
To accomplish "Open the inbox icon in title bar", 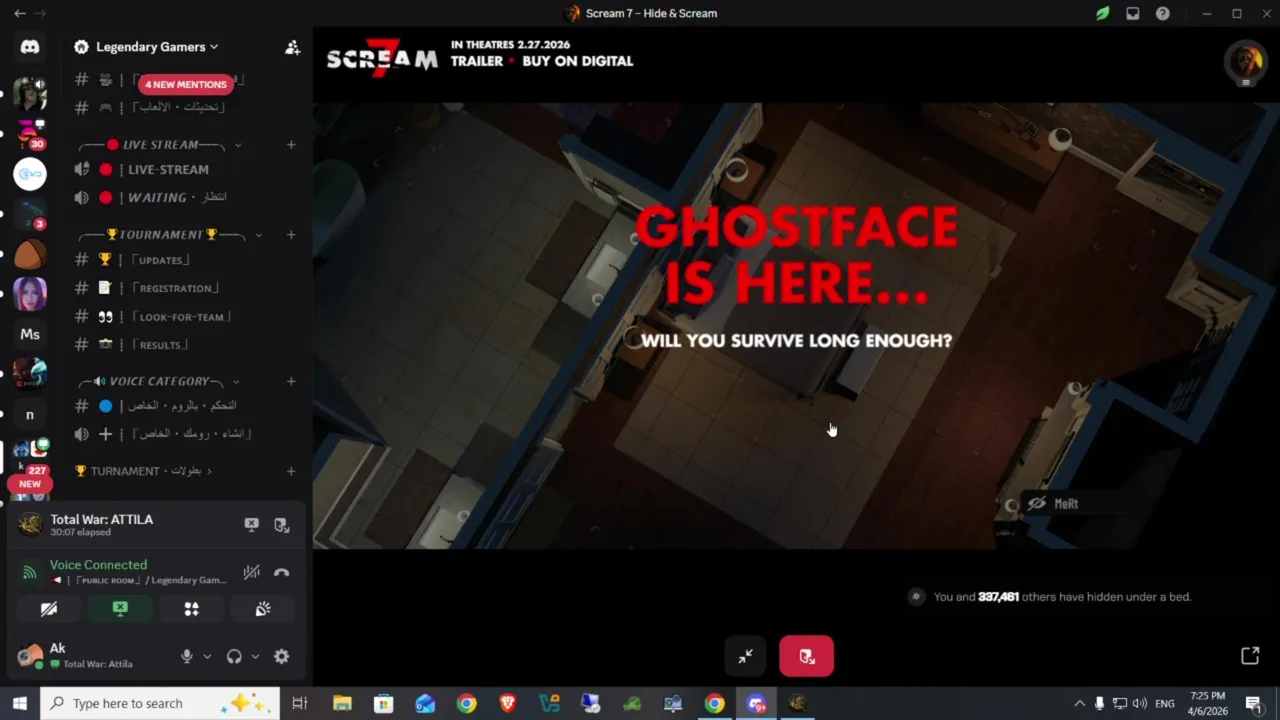I will 1132,13.
